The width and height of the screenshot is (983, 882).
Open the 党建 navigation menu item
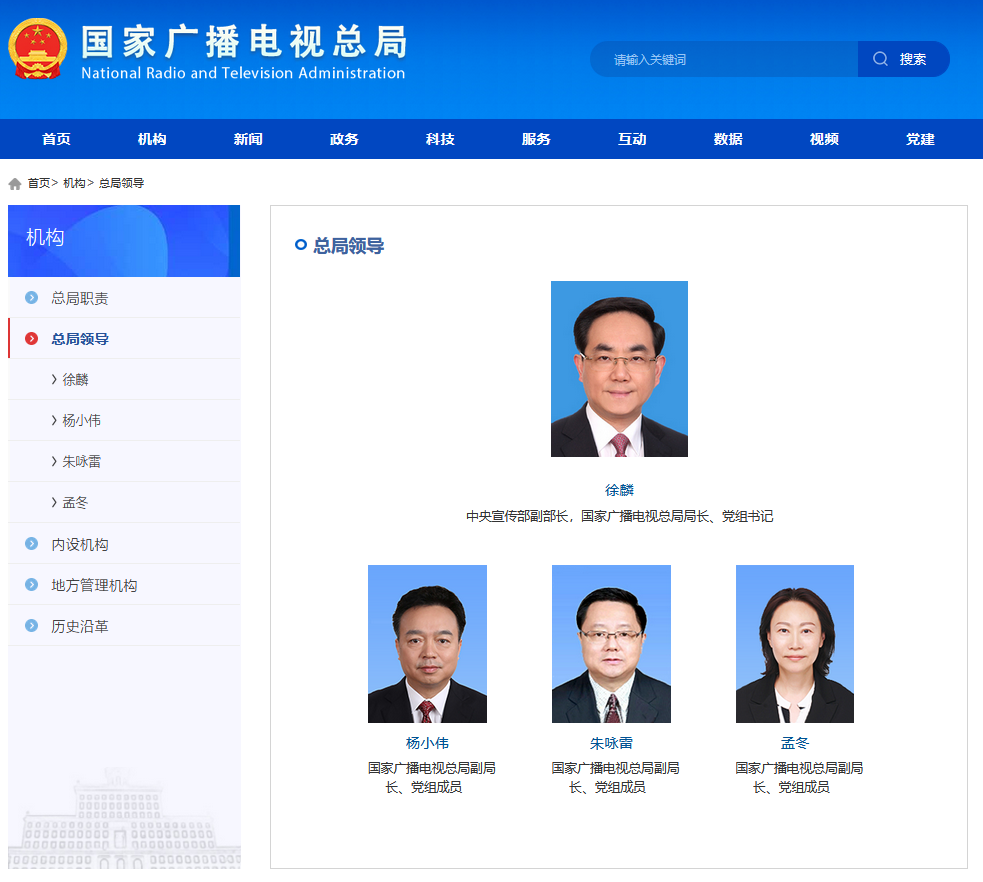click(920, 139)
